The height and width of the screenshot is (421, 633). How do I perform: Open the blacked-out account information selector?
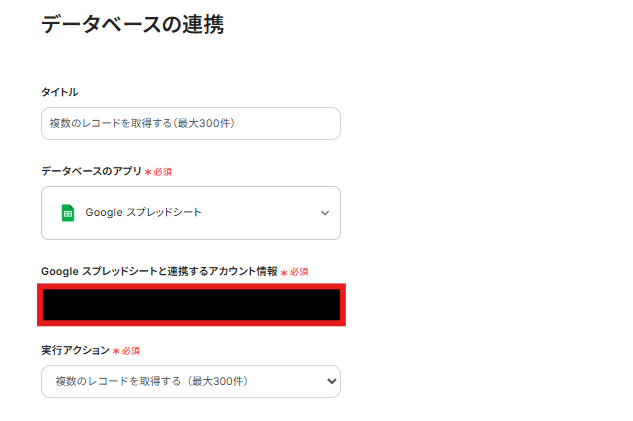pyautogui.click(x=191, y=305)
